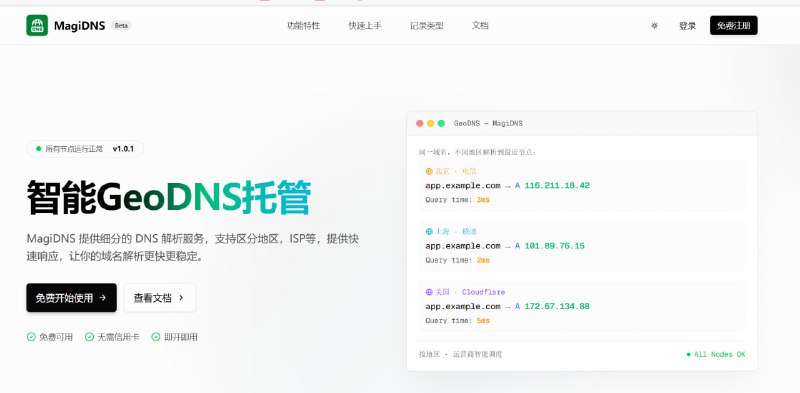Click the 即开即用 label
800x393 pixels.
[181, 337]
